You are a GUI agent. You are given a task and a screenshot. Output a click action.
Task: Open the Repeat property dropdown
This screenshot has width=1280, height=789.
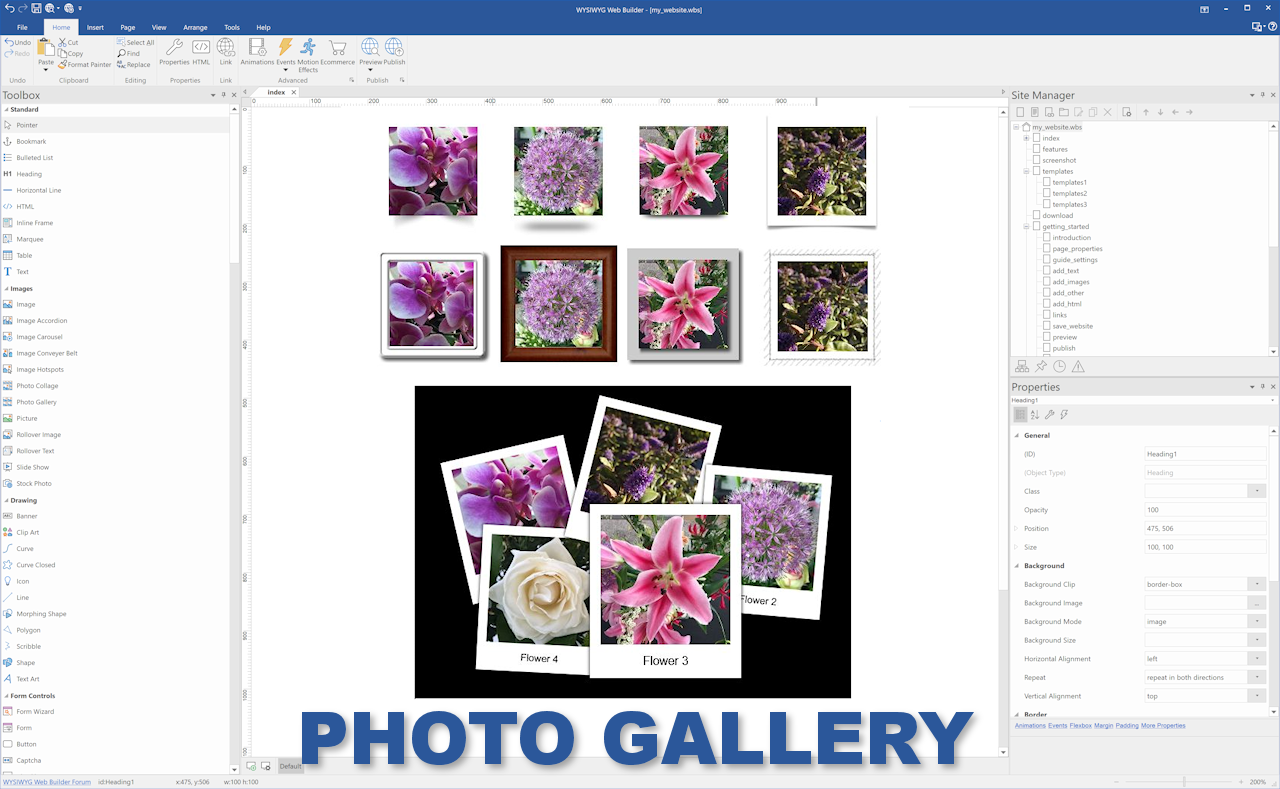[x=1256, y=677]
